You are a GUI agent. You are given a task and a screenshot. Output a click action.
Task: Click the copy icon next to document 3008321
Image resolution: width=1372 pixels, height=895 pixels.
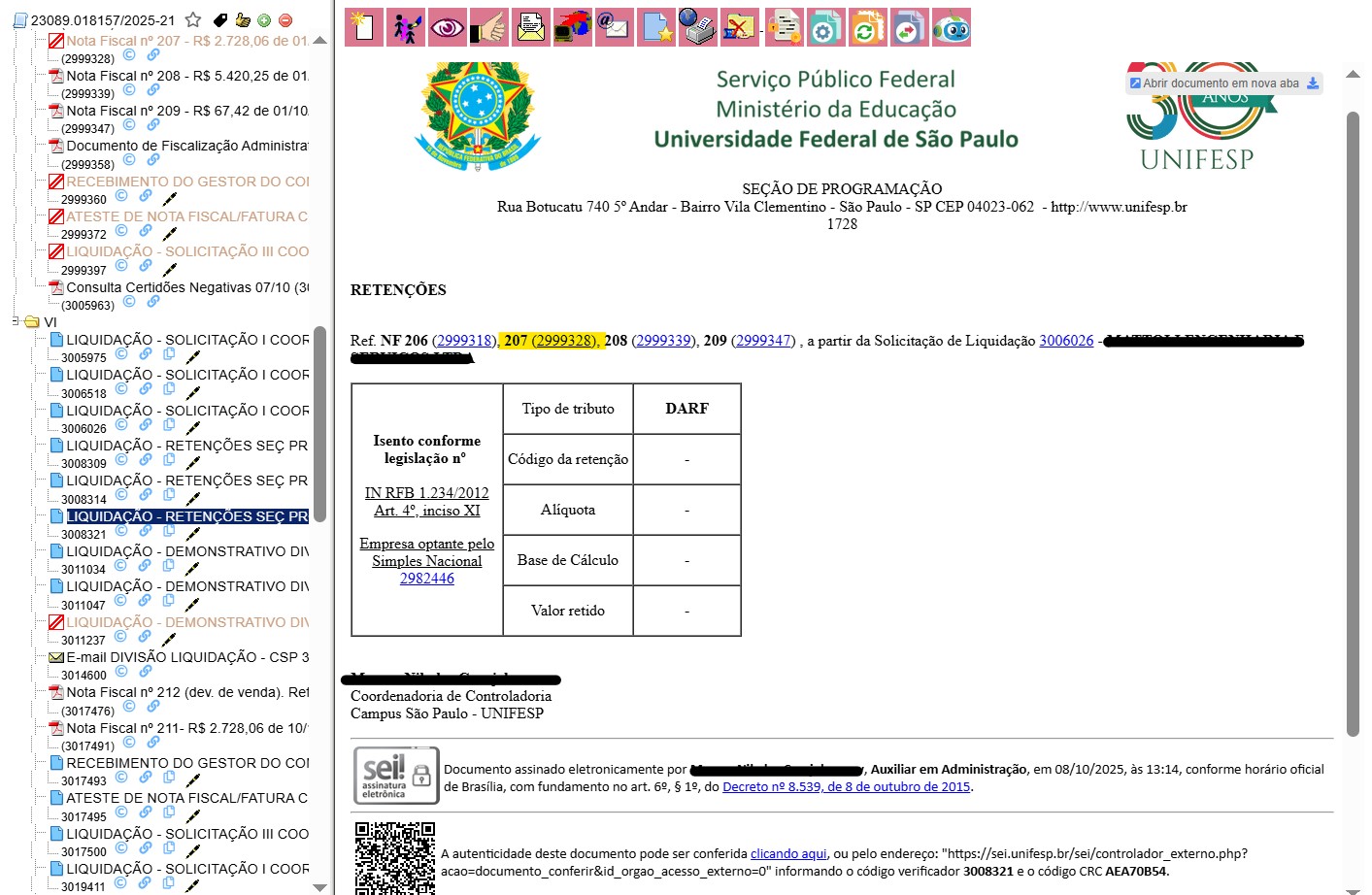point(169,530)
